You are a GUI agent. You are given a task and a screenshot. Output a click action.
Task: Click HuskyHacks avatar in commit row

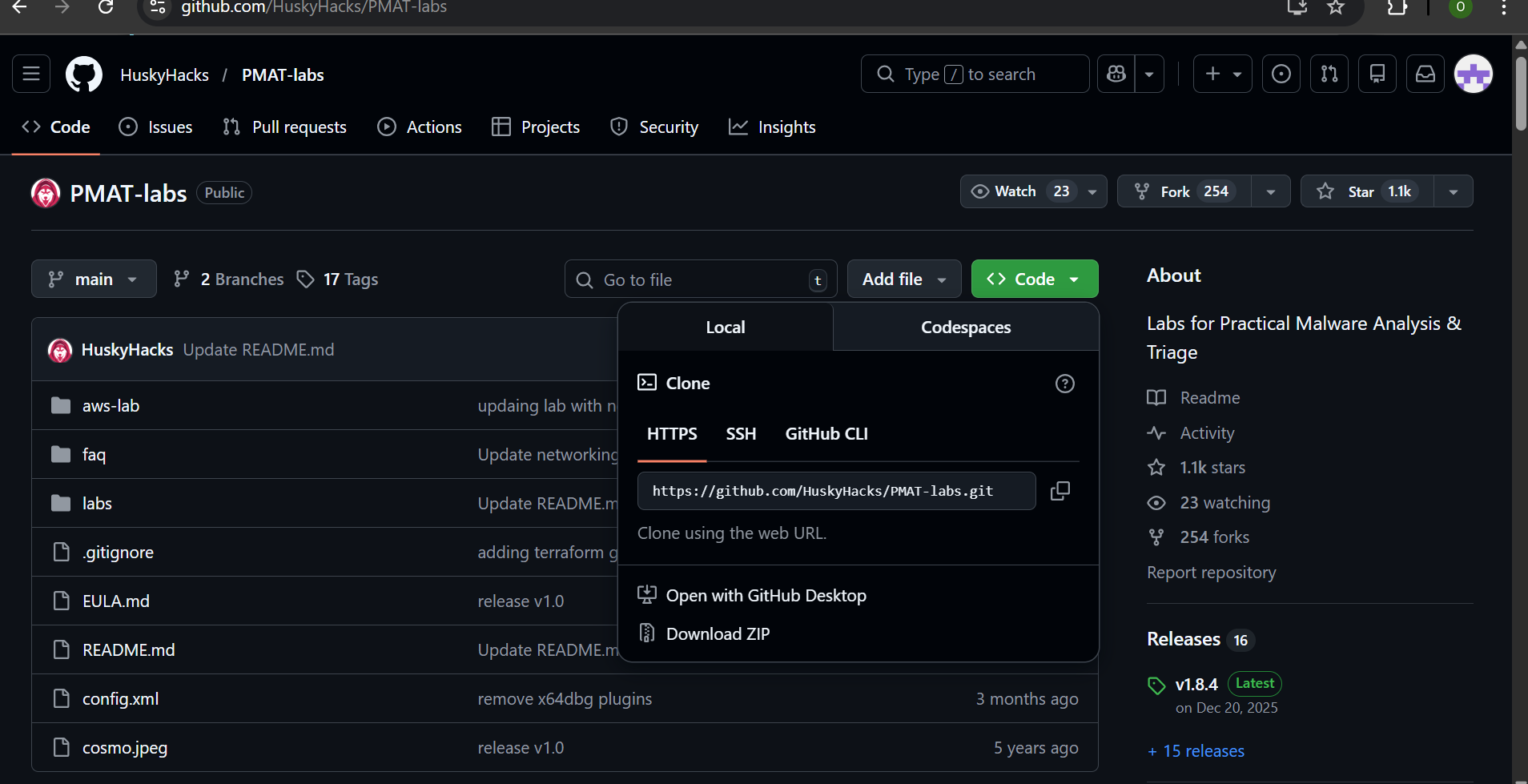[x=60, y=350]
